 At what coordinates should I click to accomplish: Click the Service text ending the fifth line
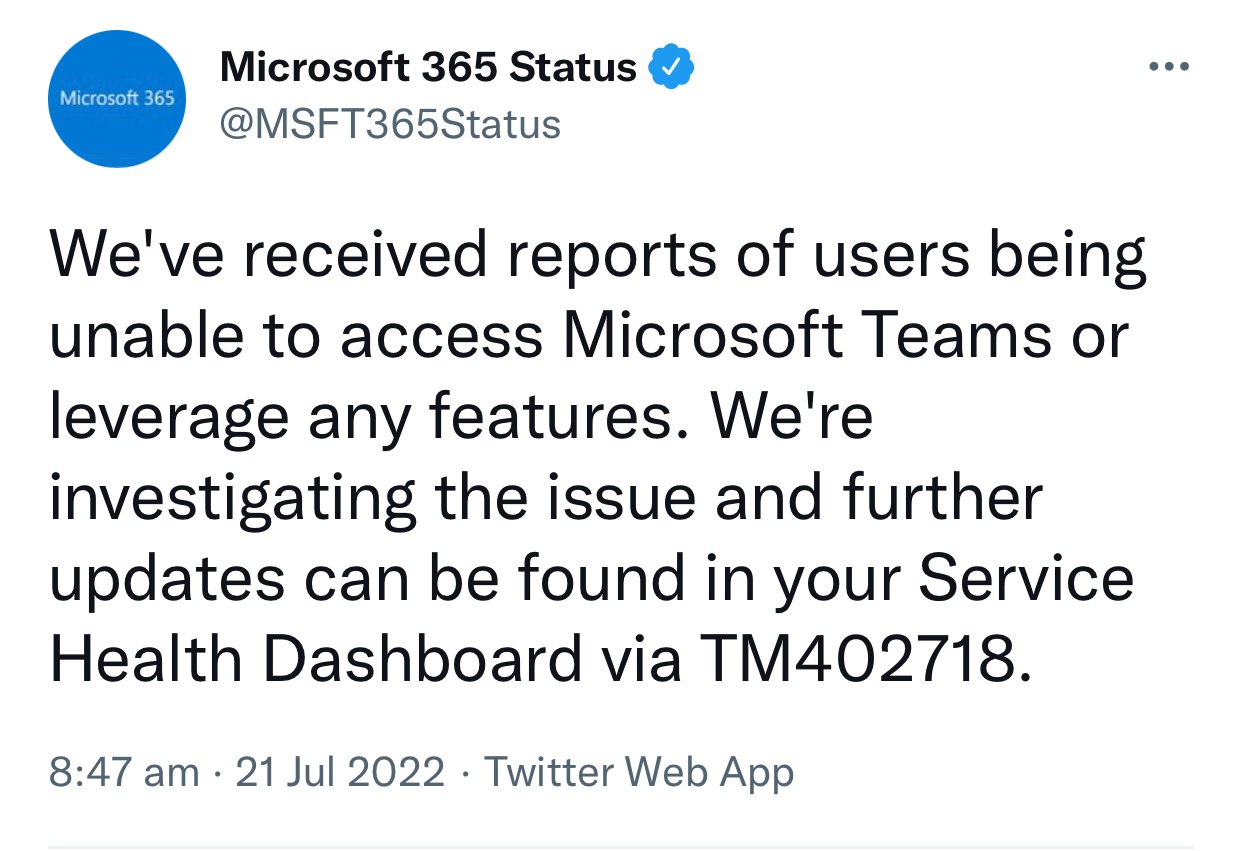point(1026,579)
